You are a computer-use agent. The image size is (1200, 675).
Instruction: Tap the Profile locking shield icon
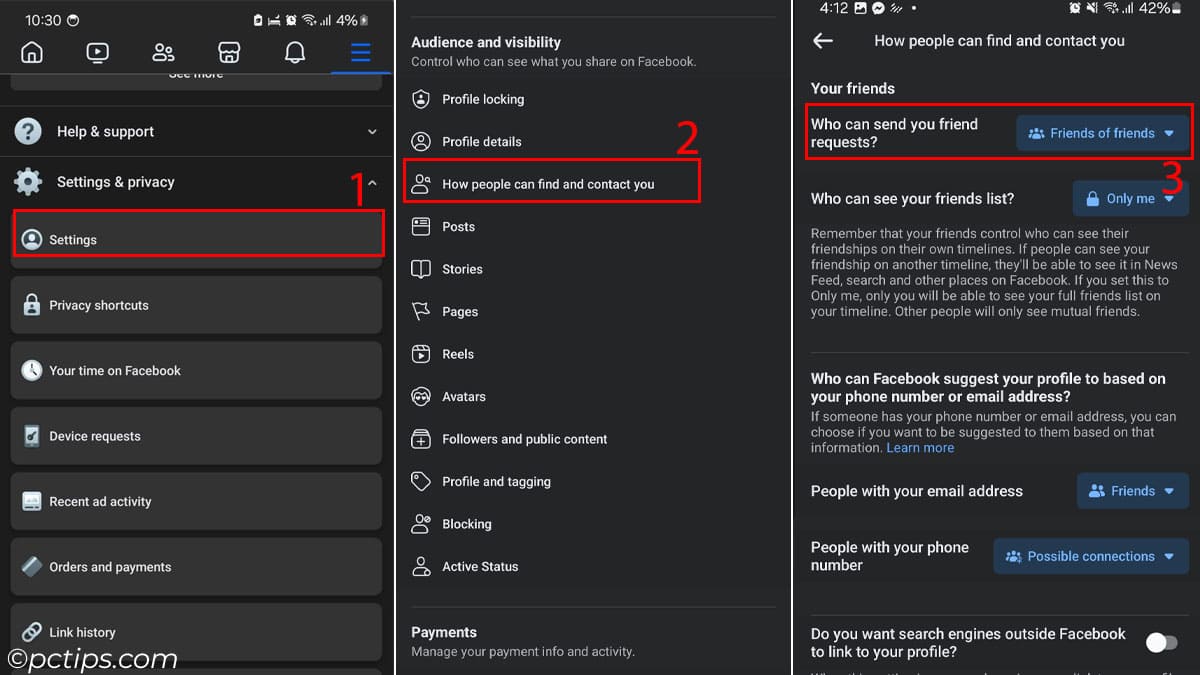pos(422,99)
